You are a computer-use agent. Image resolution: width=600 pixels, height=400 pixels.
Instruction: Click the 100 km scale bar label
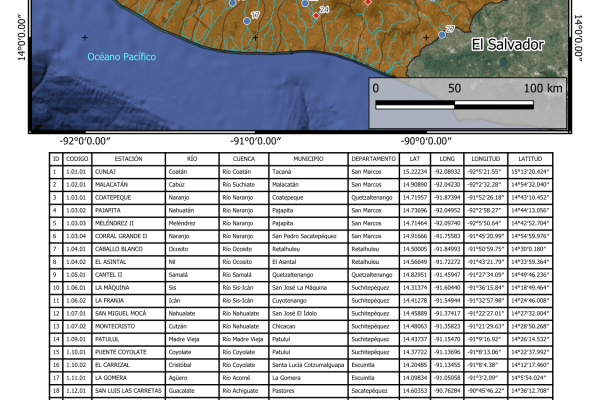543,88
